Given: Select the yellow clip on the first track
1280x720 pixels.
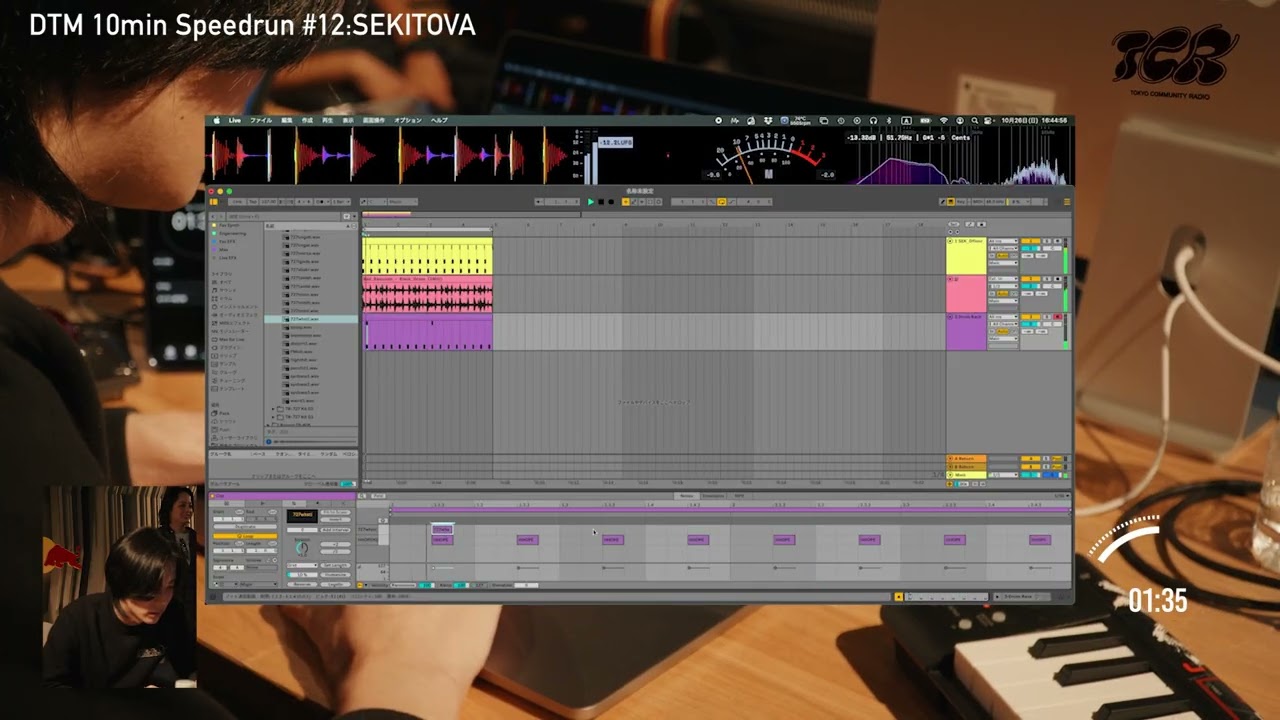Looking at the screenshot, I should (x=428, y=256).
